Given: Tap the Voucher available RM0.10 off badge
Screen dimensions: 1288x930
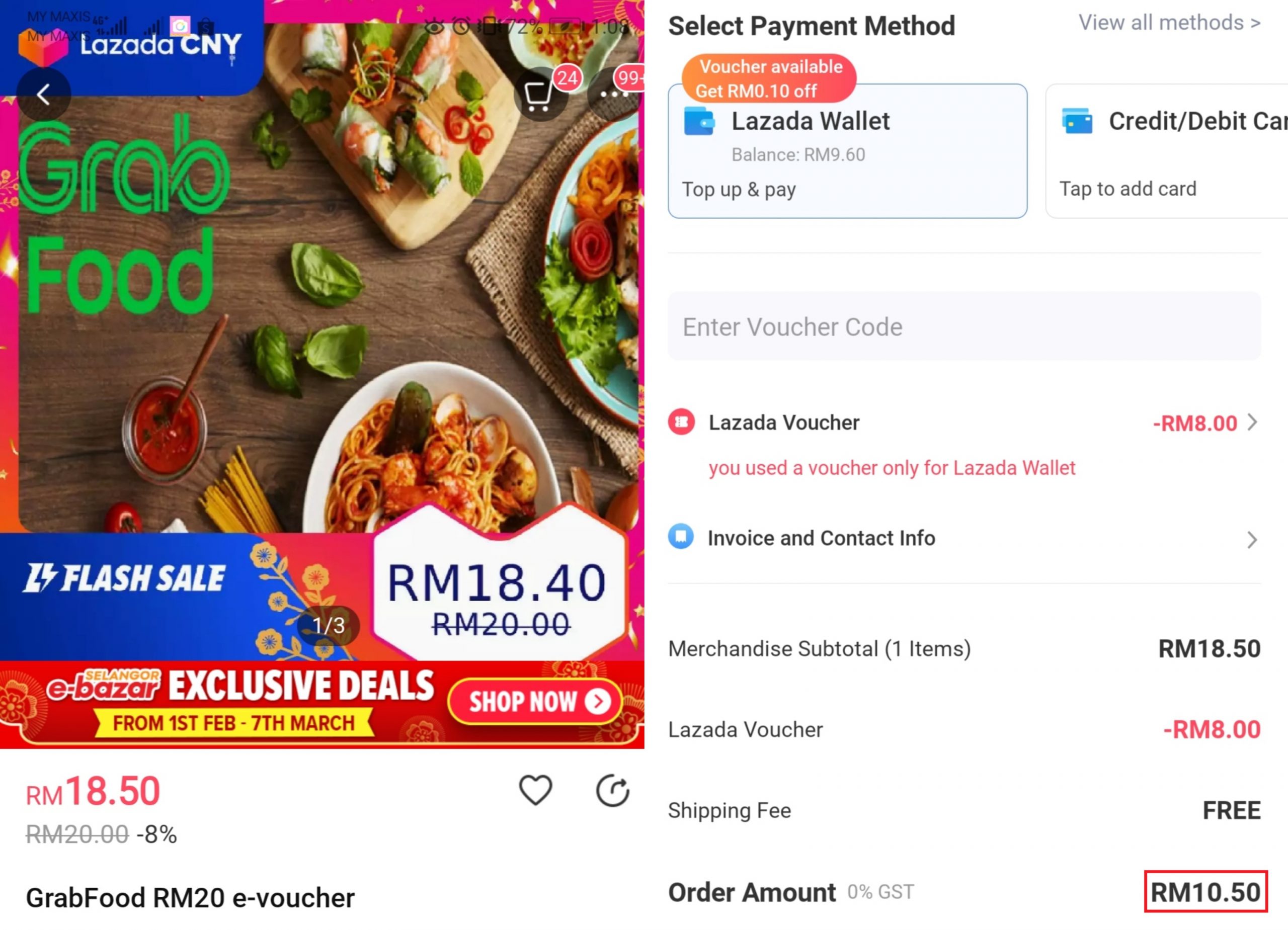Looking at the screenshot, I should point(769,78).
